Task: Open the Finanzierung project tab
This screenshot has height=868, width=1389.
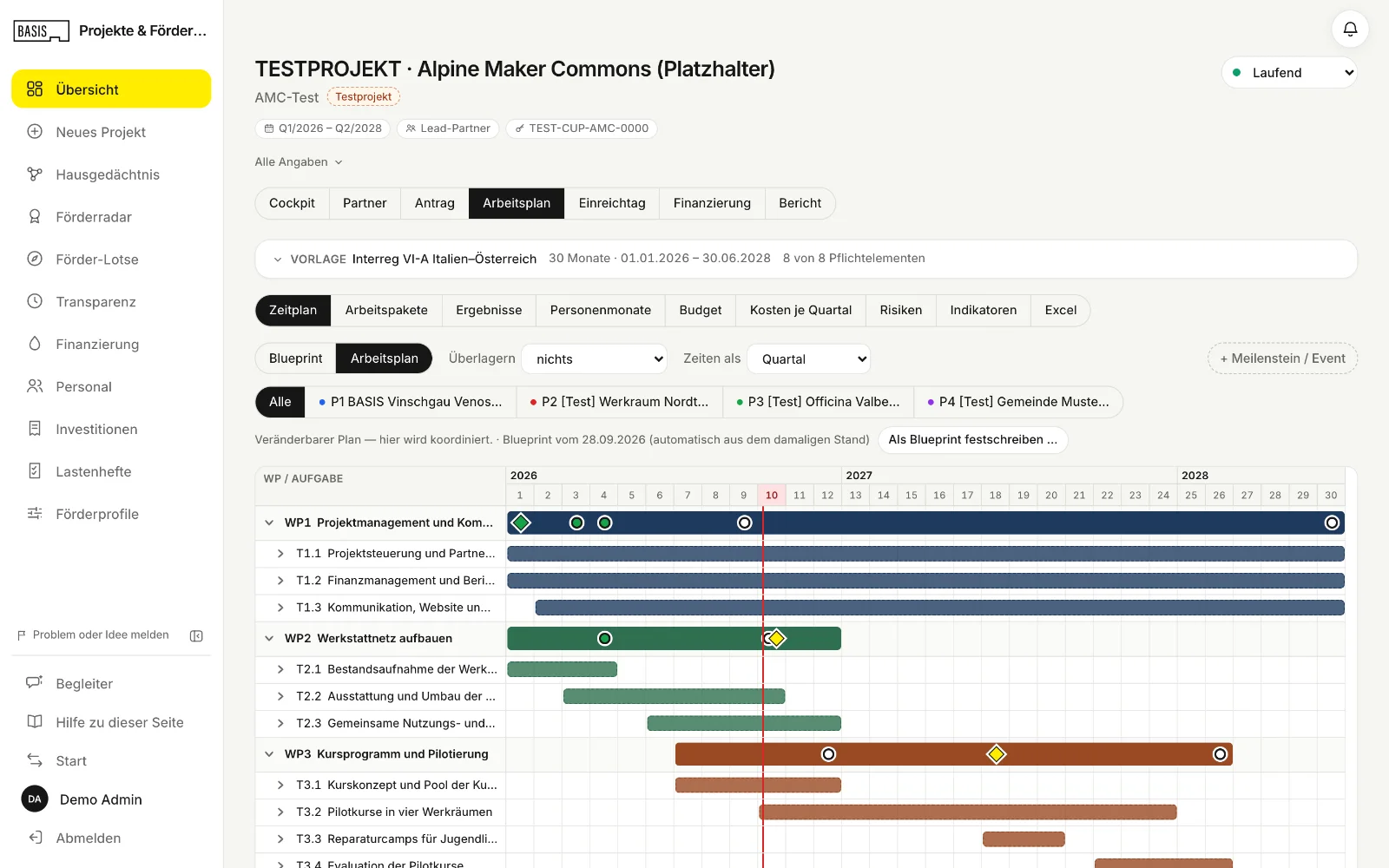Action: pyautogui.click(x=712, y=203)
